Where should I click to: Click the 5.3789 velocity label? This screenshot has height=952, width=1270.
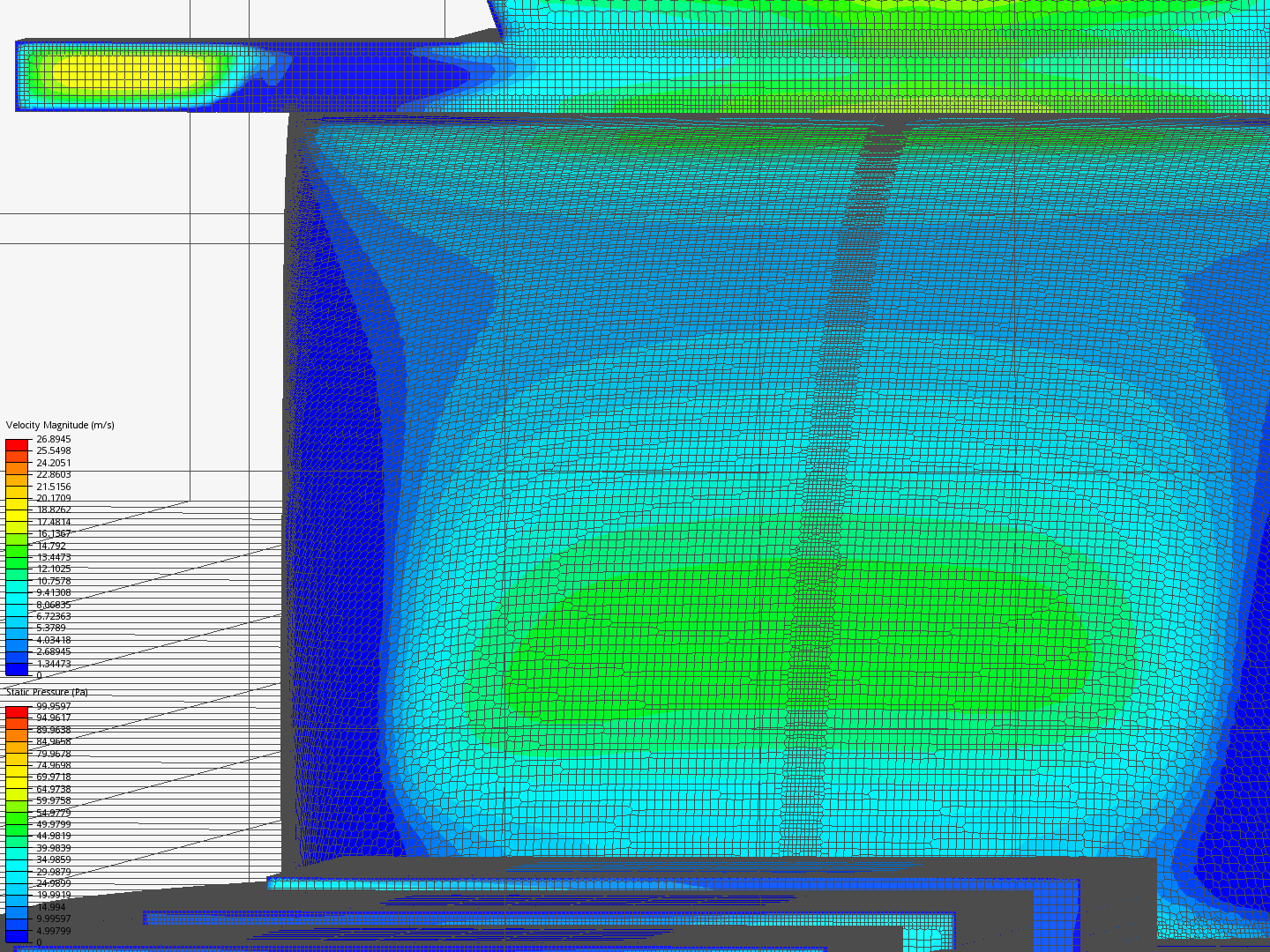pos(51,628)
